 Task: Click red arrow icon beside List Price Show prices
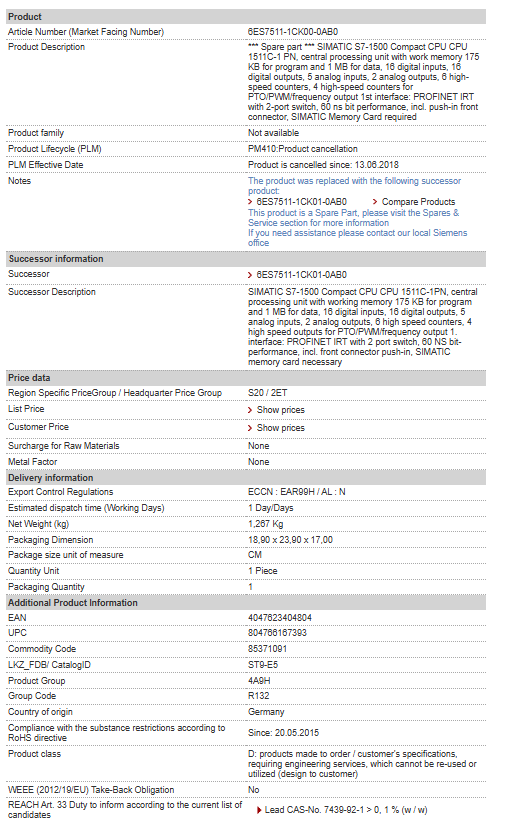click(250, 410)
